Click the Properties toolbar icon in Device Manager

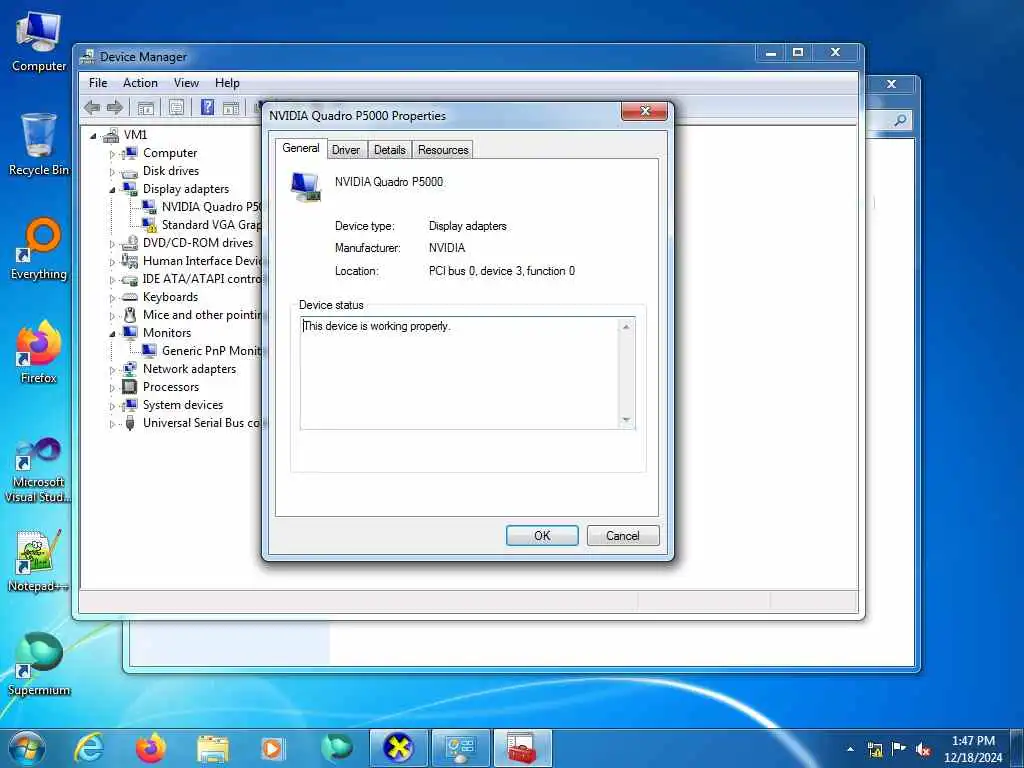click(176, 108)
